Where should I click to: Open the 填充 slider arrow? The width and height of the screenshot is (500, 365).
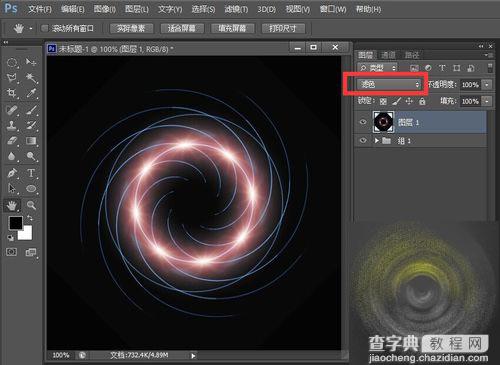(x=487, y=101)
